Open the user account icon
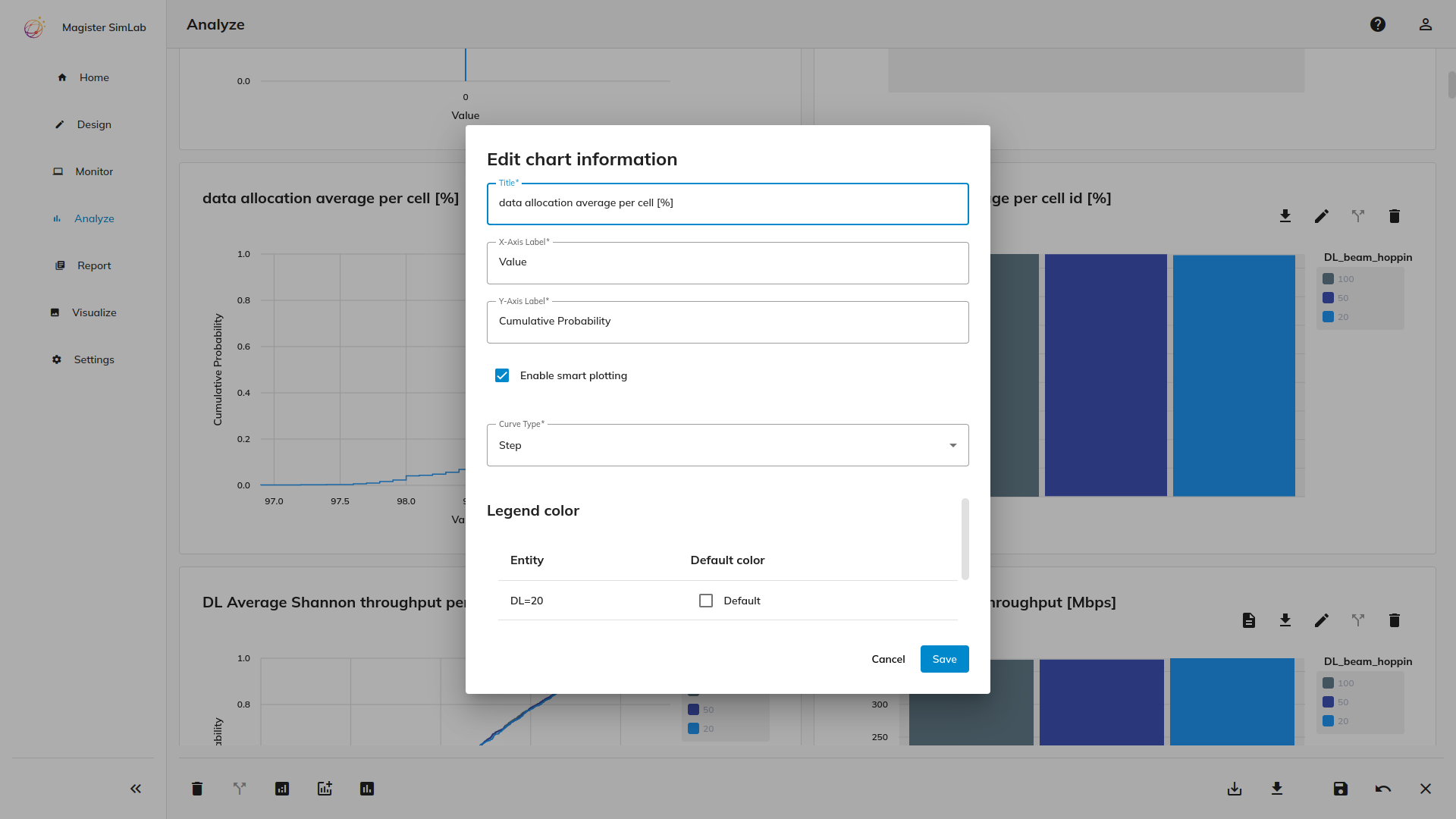This screenshot has height=819, width=1456. click(x=1426, y=24)
